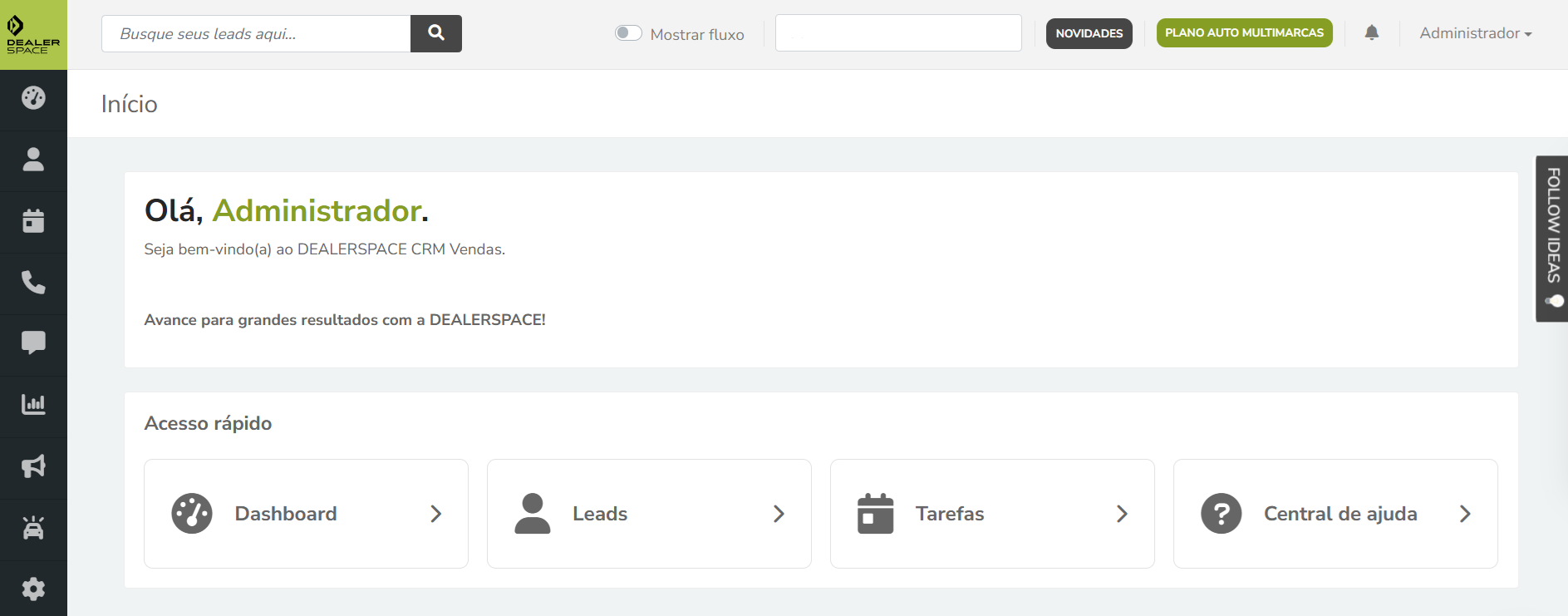This screenshot has height=616, width=1568.
Task: Open the Central de ajuda link
Action: [x=1335, y=514]
